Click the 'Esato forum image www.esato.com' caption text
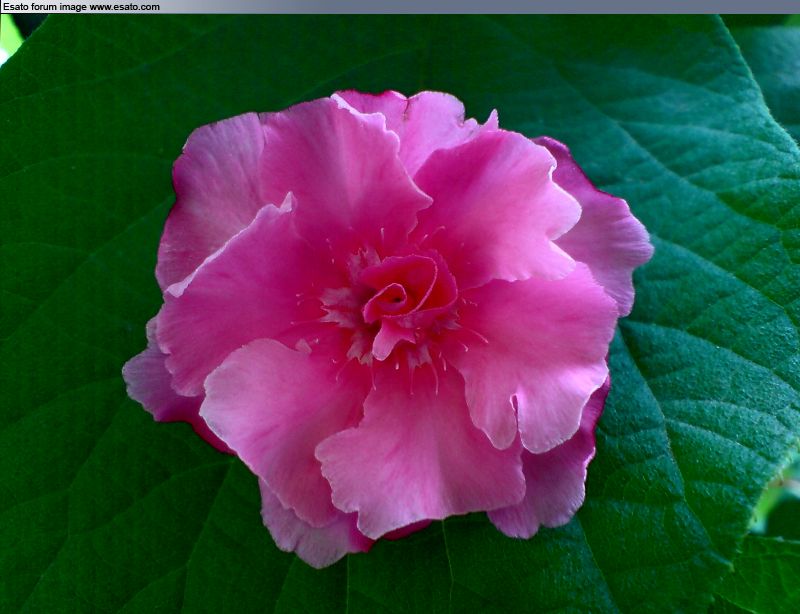Viewport: 800px width, 614px height. point(81,7)
